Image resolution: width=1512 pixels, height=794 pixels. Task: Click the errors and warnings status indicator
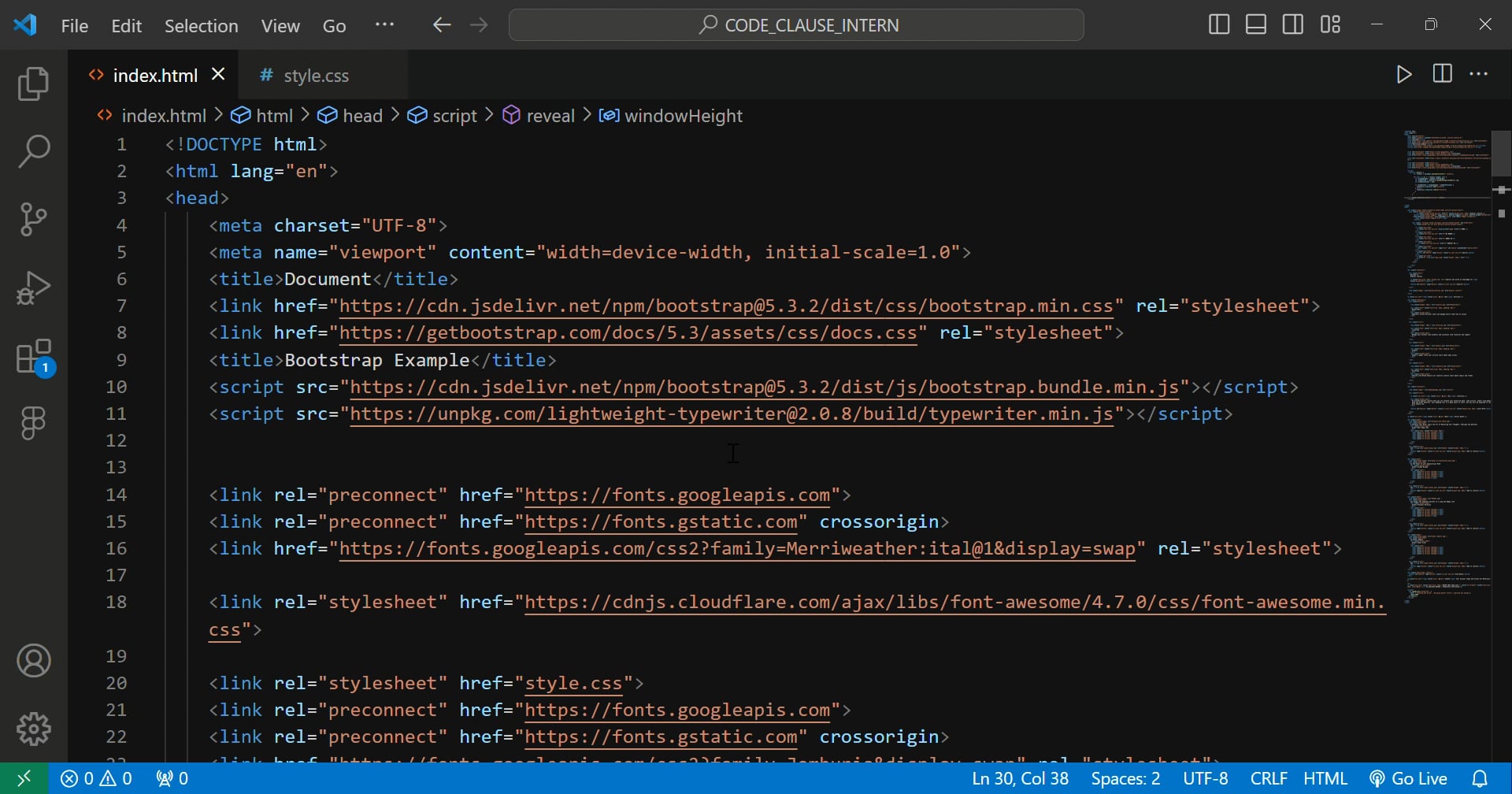tap(96, 777)
